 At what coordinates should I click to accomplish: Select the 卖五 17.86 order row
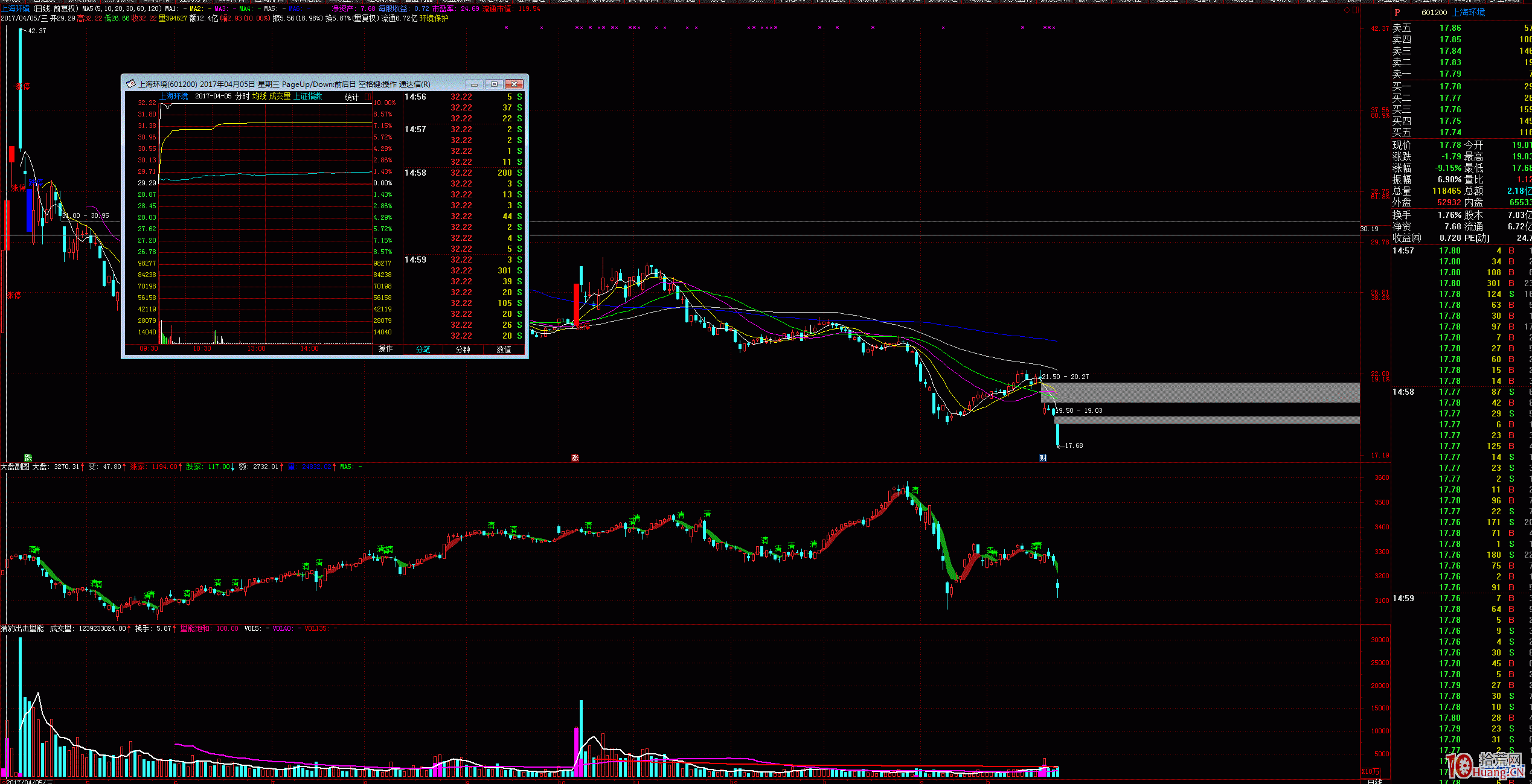coord(1461,28)
